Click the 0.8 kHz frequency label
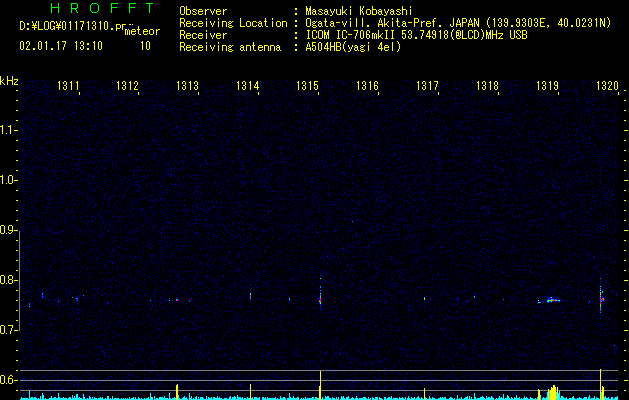Viewport: 629px width, 400px height. (x=8, y=280)
